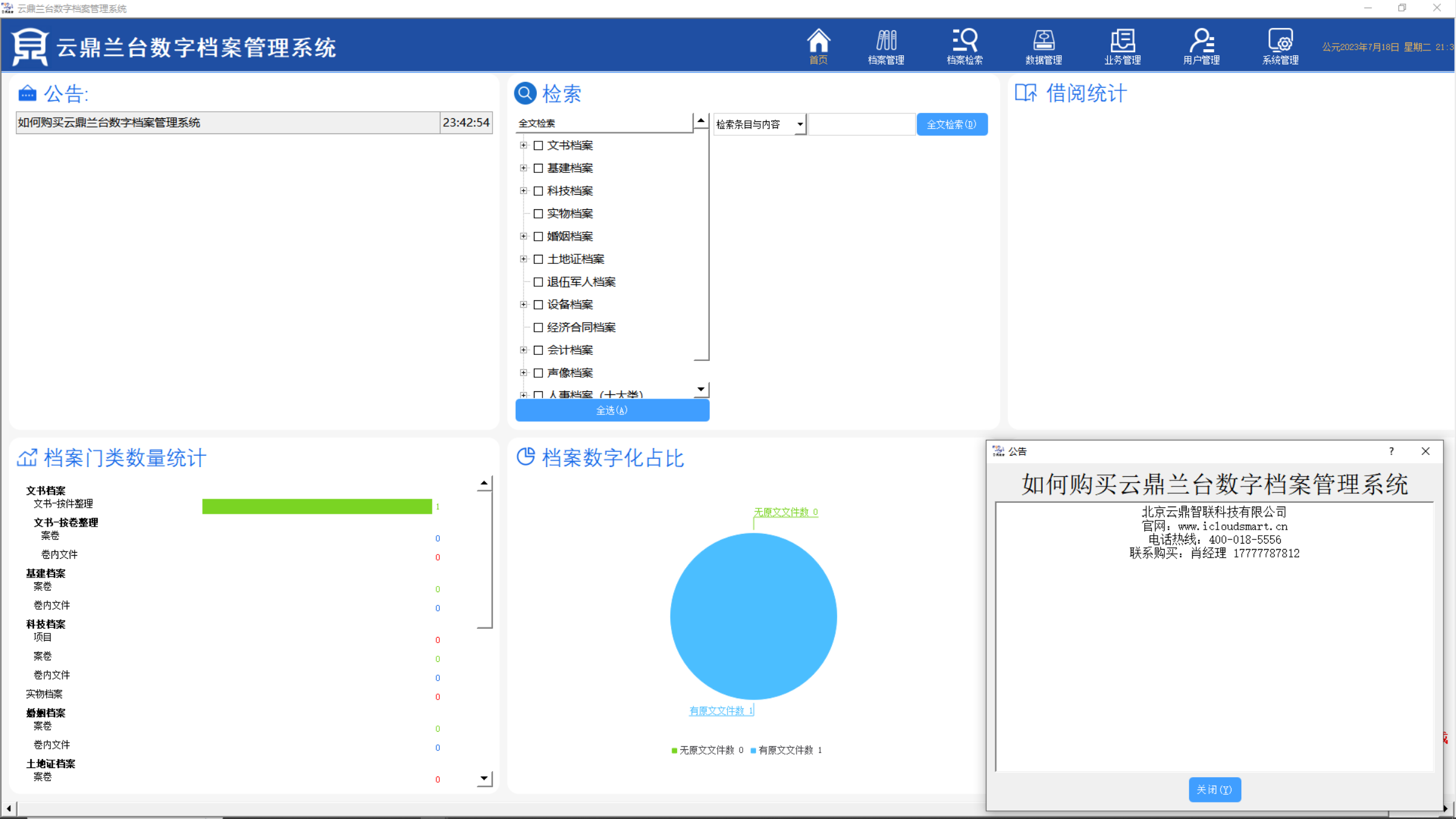
Task: Click 关闭(Y) in the announcement dialog
Action: click(1214, 790)
